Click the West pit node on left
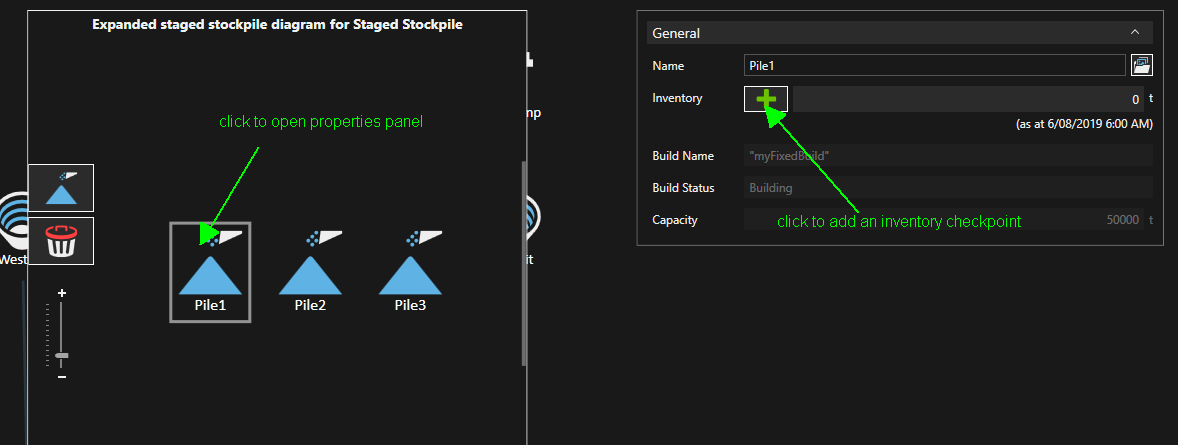This screenshot has height=445, width=1178. [14, 225]
